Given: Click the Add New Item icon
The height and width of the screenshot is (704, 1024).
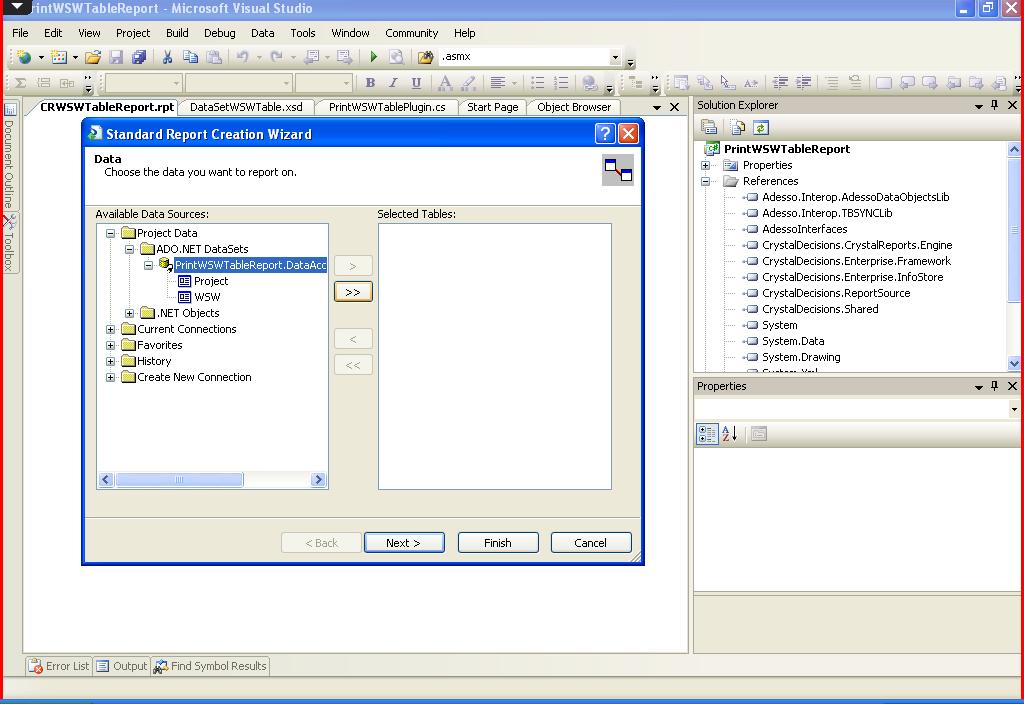Looking at the screenshot, I should coord(59,57).
